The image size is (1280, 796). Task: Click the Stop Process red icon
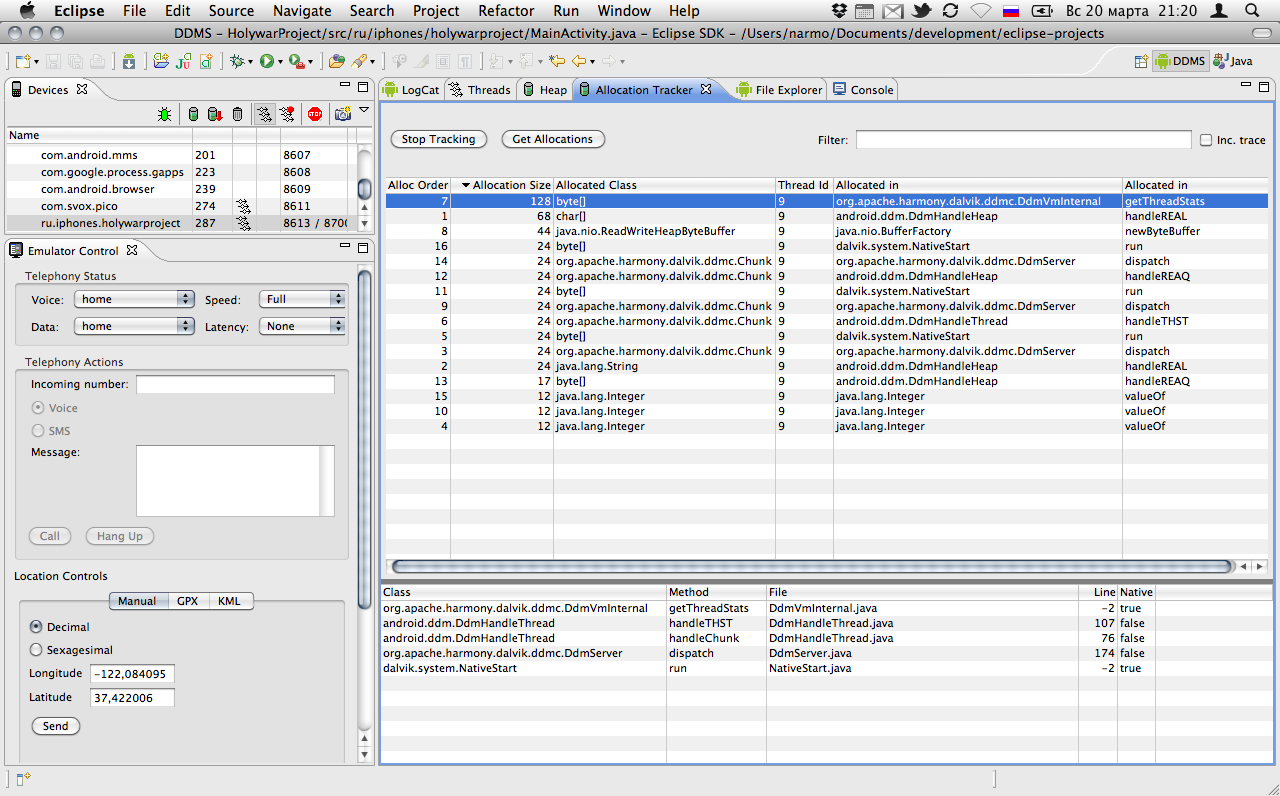tap(315, 114)
